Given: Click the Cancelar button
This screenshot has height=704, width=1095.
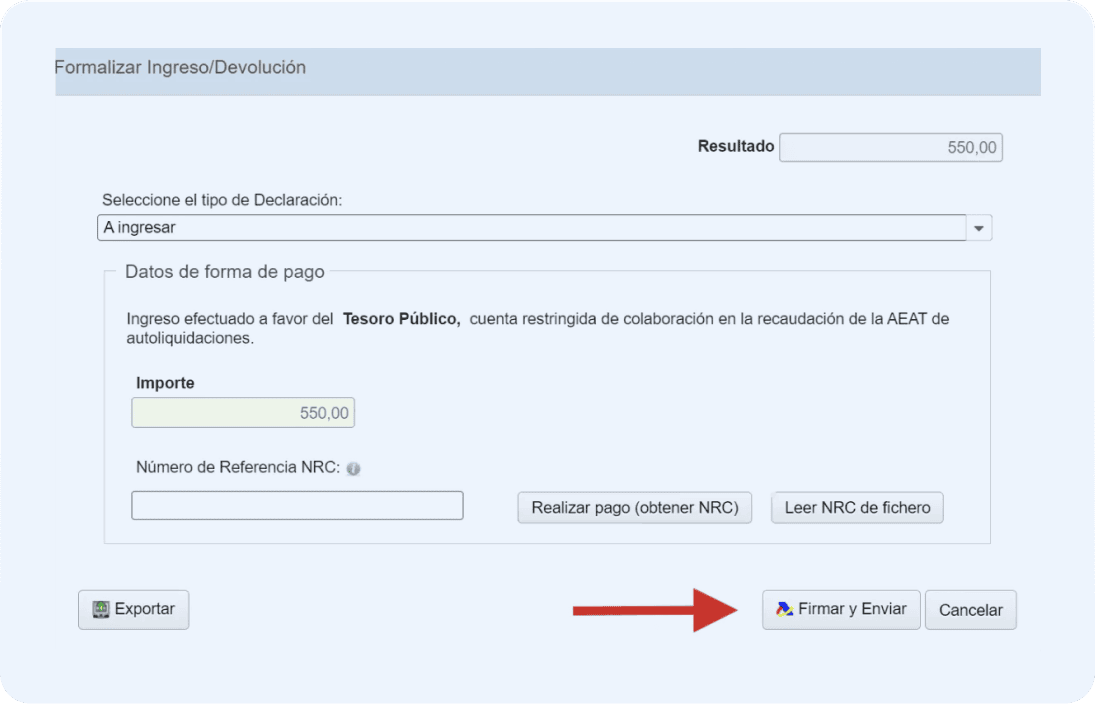Looking at the screenshot, I should [971, 610].
